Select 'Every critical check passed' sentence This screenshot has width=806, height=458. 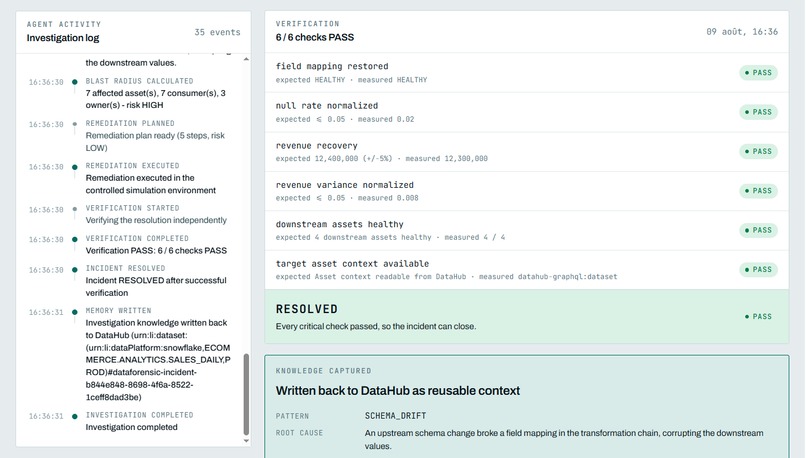[376, 326]
